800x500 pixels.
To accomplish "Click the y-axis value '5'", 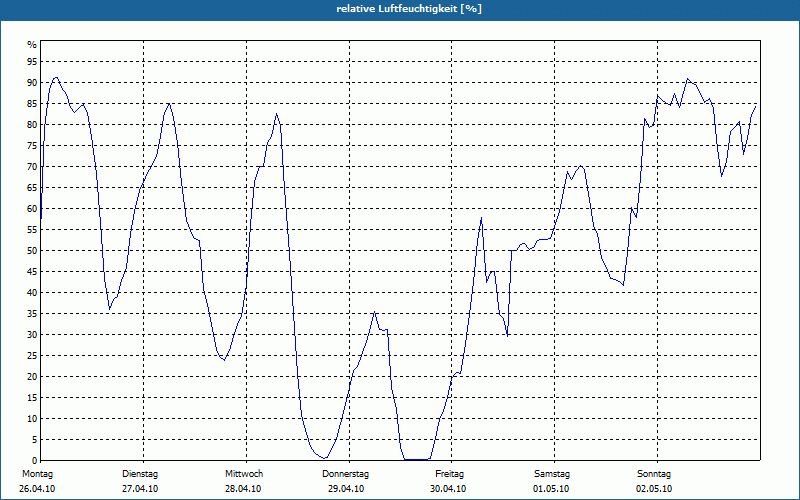I will tap(35, 440).
